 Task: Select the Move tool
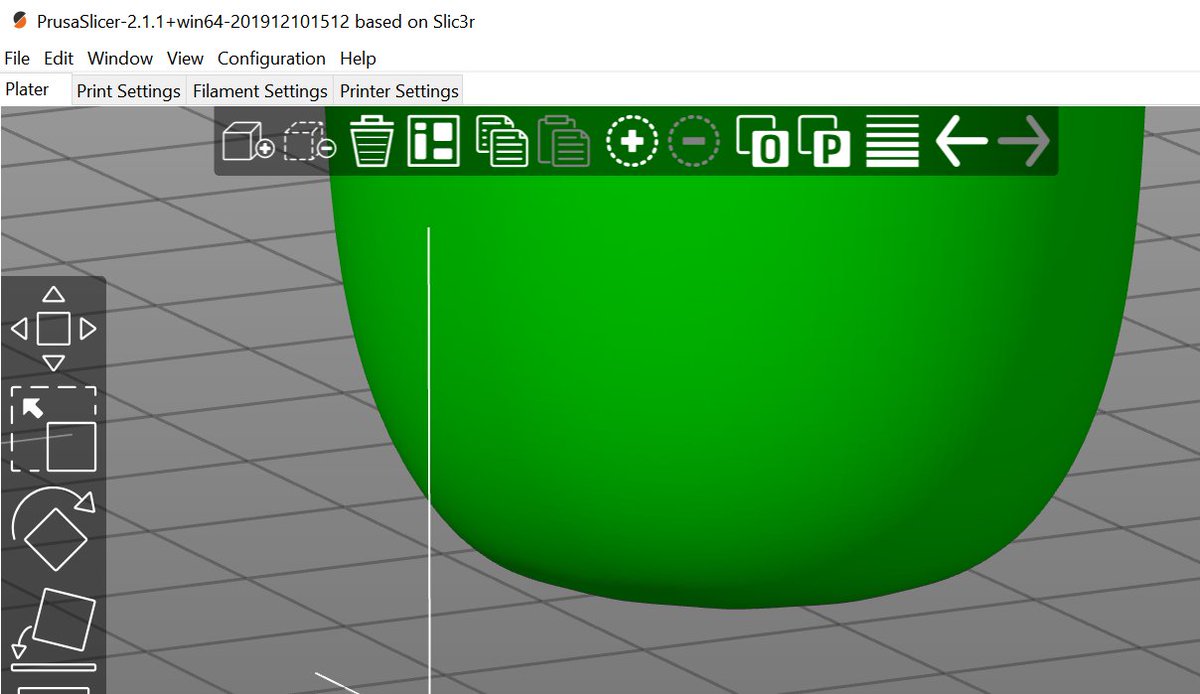(55, 325)
